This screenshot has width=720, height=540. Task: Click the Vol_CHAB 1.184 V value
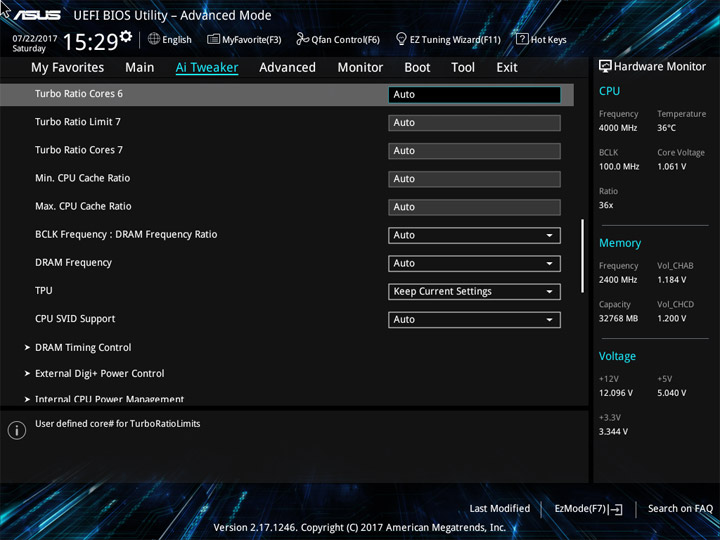[671, 280]
